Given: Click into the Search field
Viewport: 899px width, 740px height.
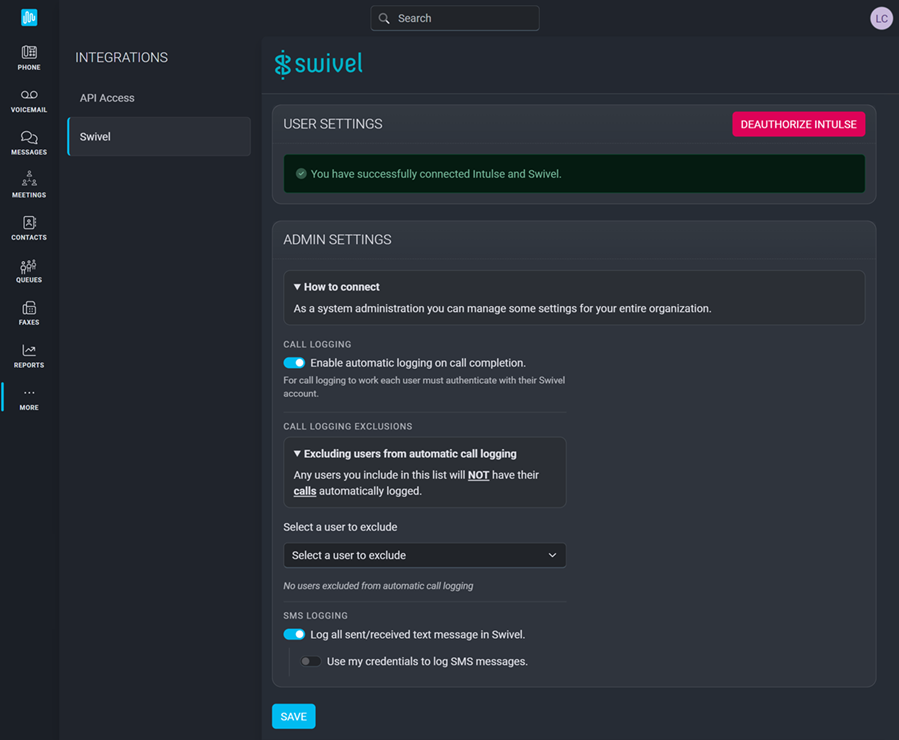Looking at the screenshot, I should pos(455,18).
